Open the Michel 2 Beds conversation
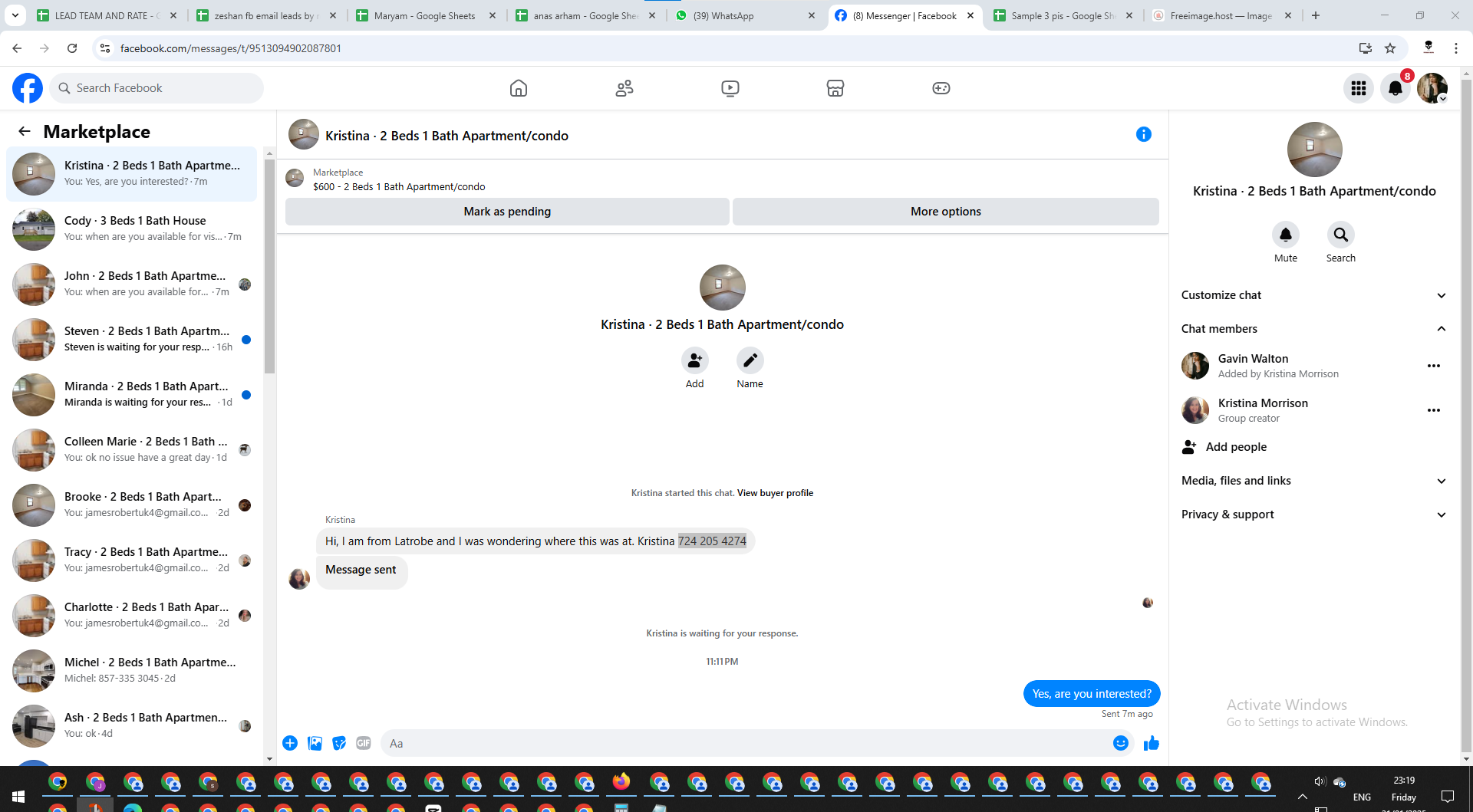The height and width of the screenshot is (812, 1473). pos(131,671)
